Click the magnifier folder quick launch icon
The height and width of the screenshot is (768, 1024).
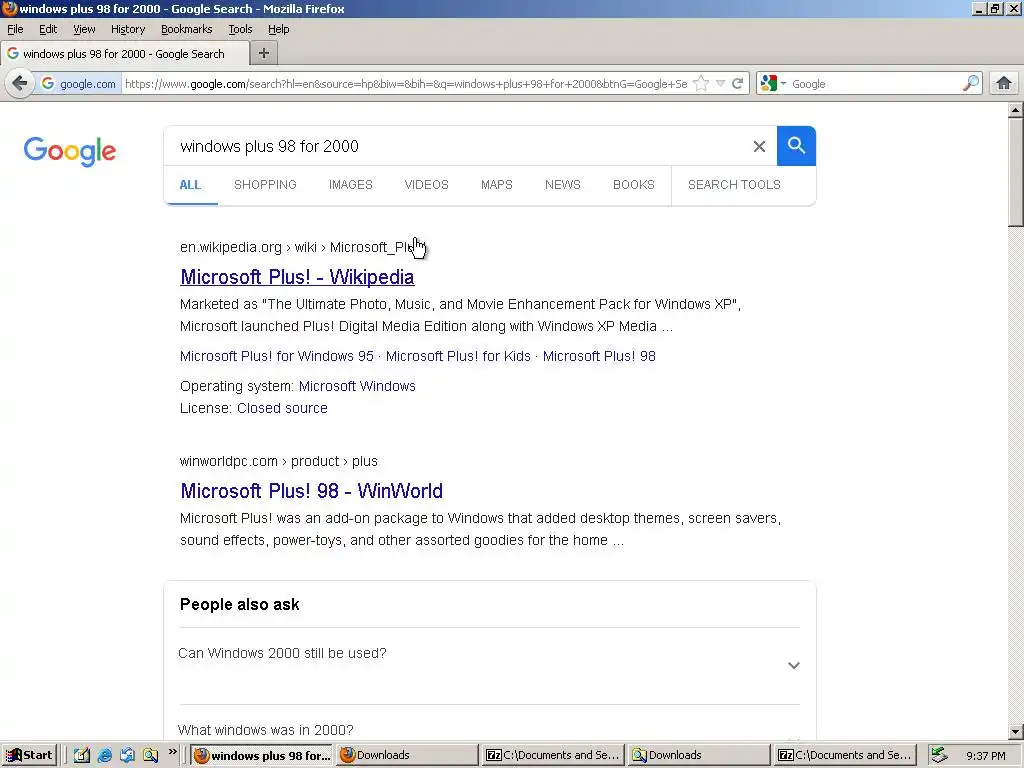point(150,755)
